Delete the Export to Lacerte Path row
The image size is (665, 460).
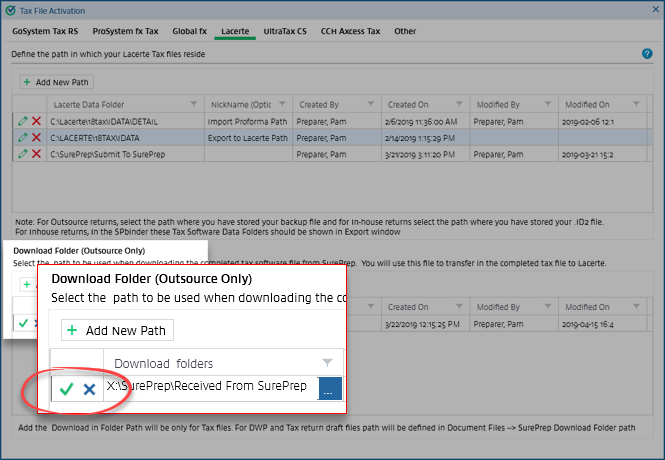pos(36,138)
